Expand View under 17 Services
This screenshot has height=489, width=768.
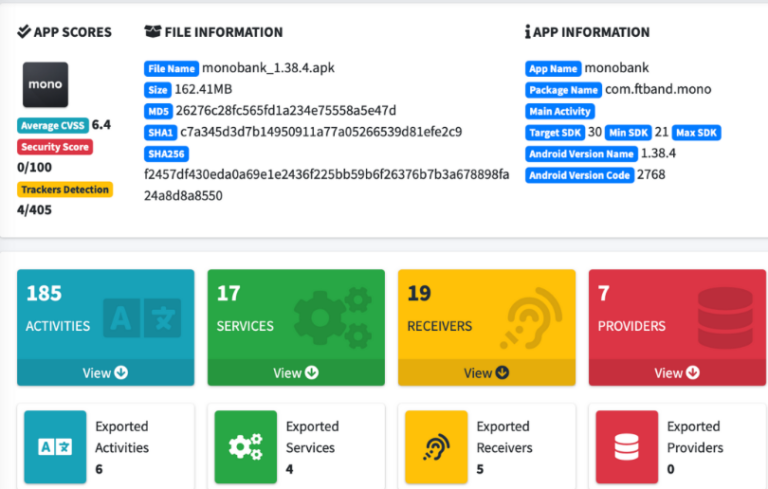pos(295,373)
